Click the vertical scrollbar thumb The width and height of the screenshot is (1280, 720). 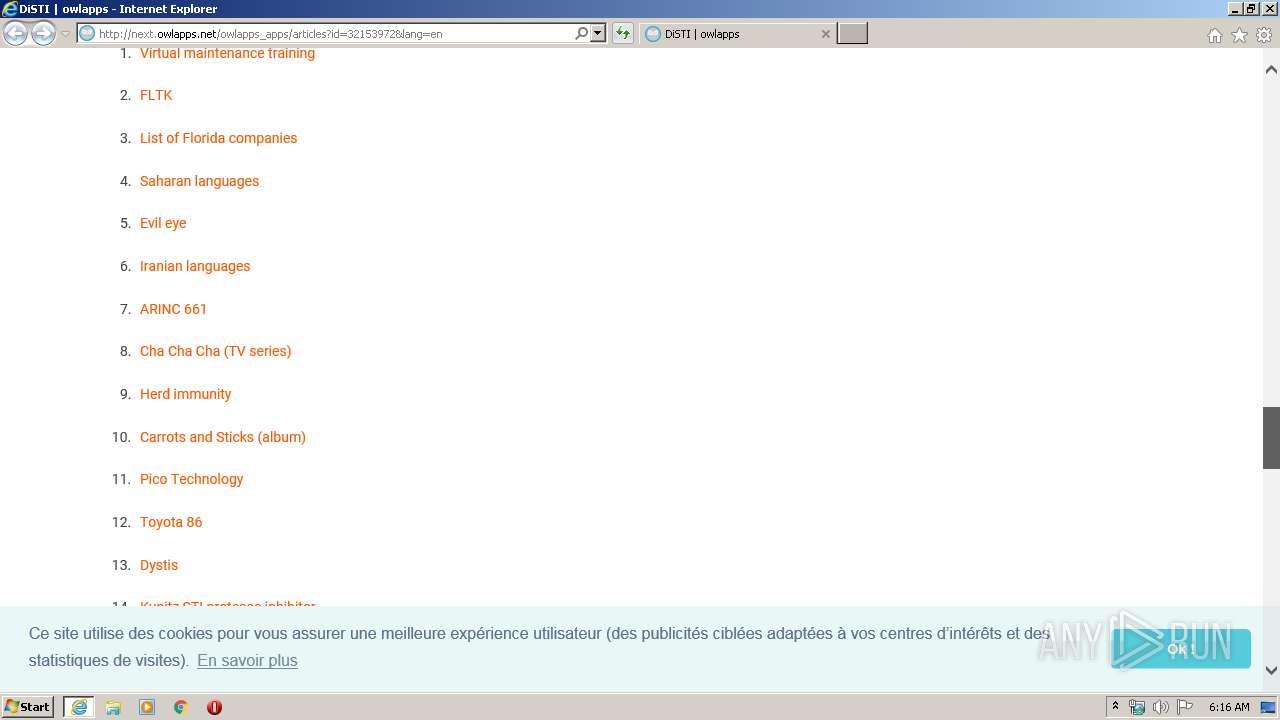click(1271, 438)
